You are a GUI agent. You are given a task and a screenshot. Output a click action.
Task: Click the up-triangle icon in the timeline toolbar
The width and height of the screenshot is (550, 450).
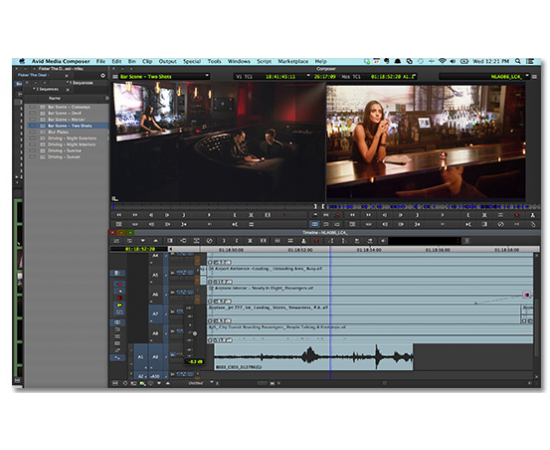pyautogui.click(x=156, y=241)
